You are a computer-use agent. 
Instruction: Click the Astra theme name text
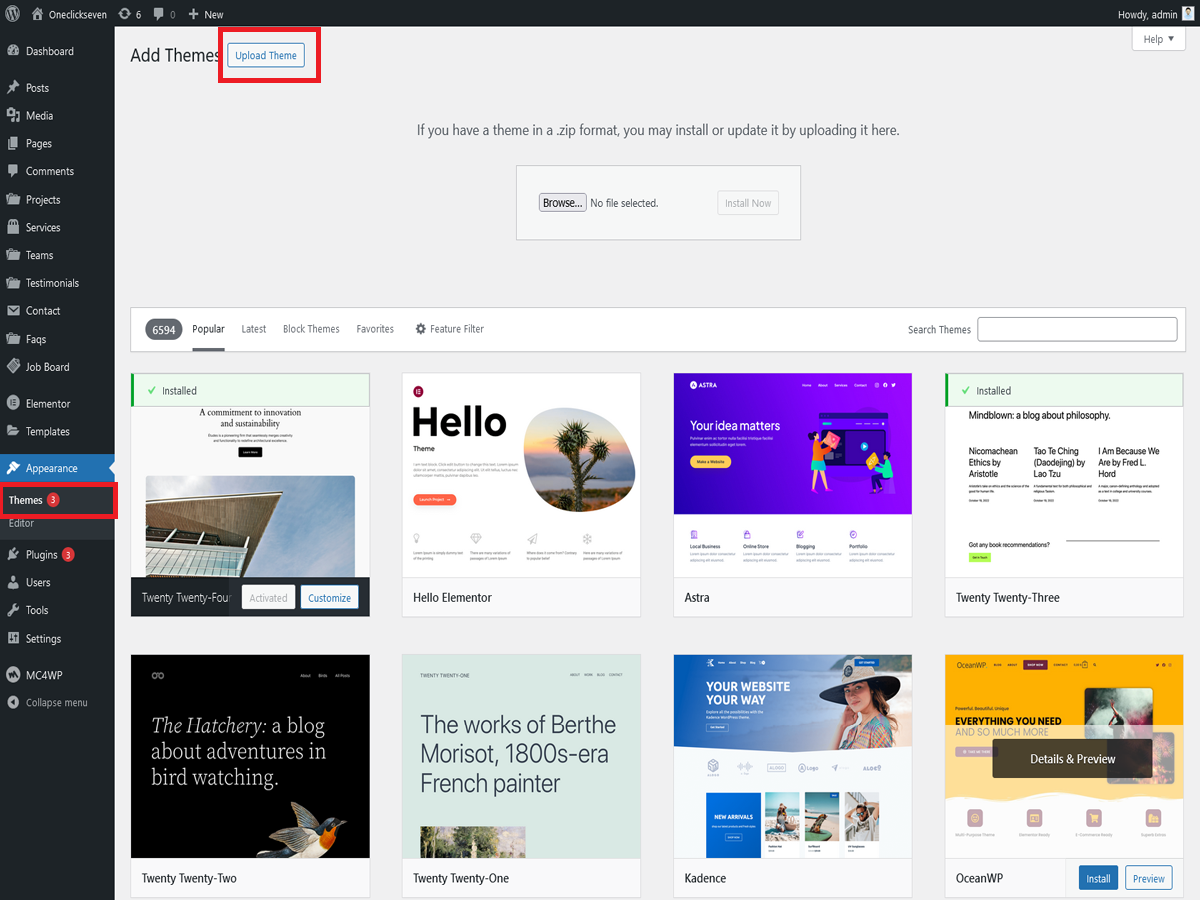697,598
